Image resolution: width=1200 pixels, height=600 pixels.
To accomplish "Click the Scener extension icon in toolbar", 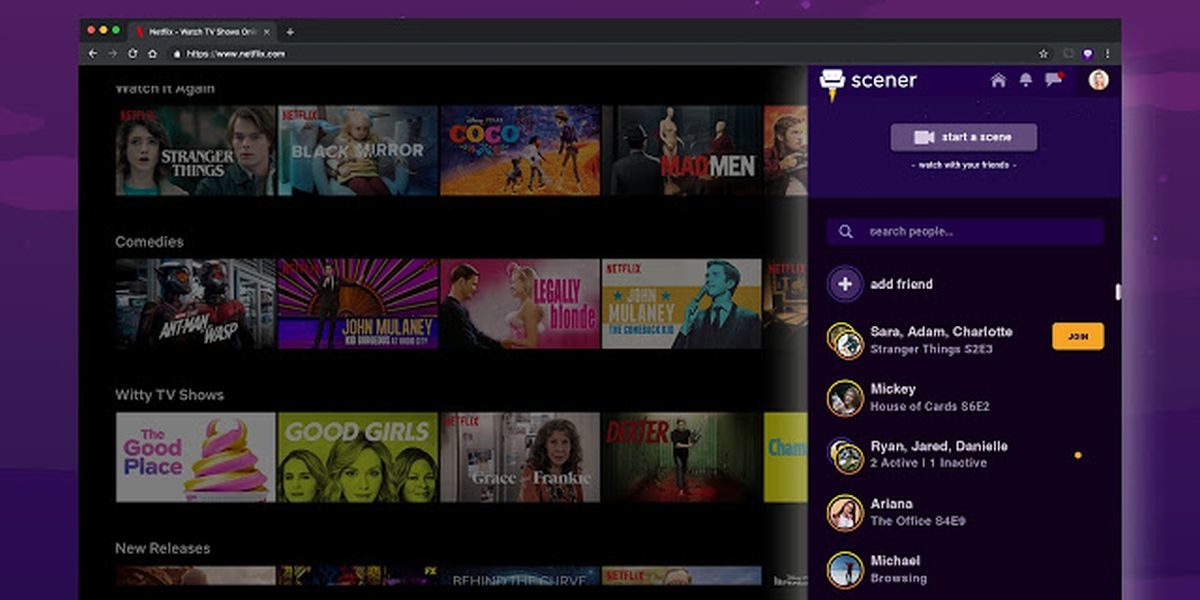I will point(1088,54).
